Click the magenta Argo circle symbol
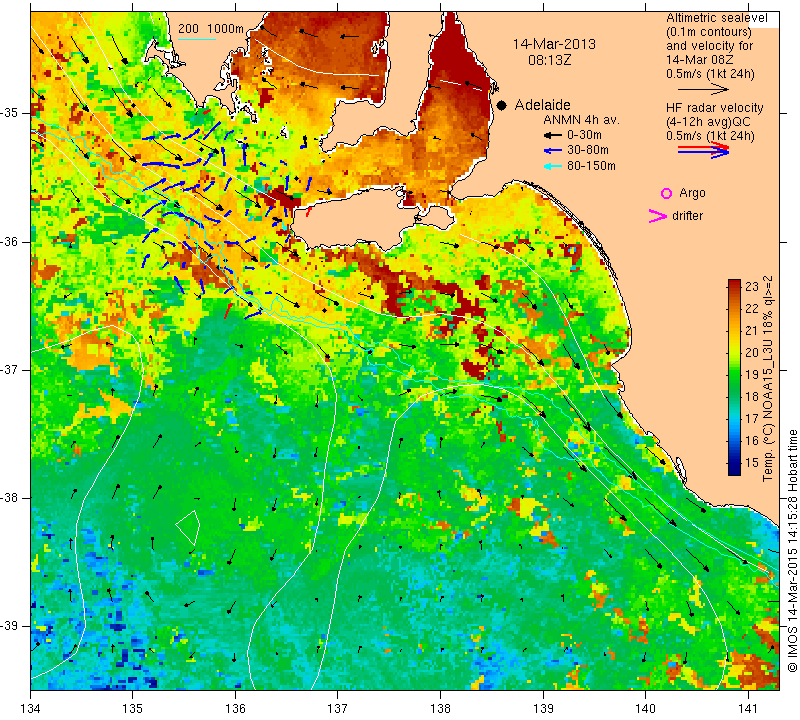 [x=666, y=193]
